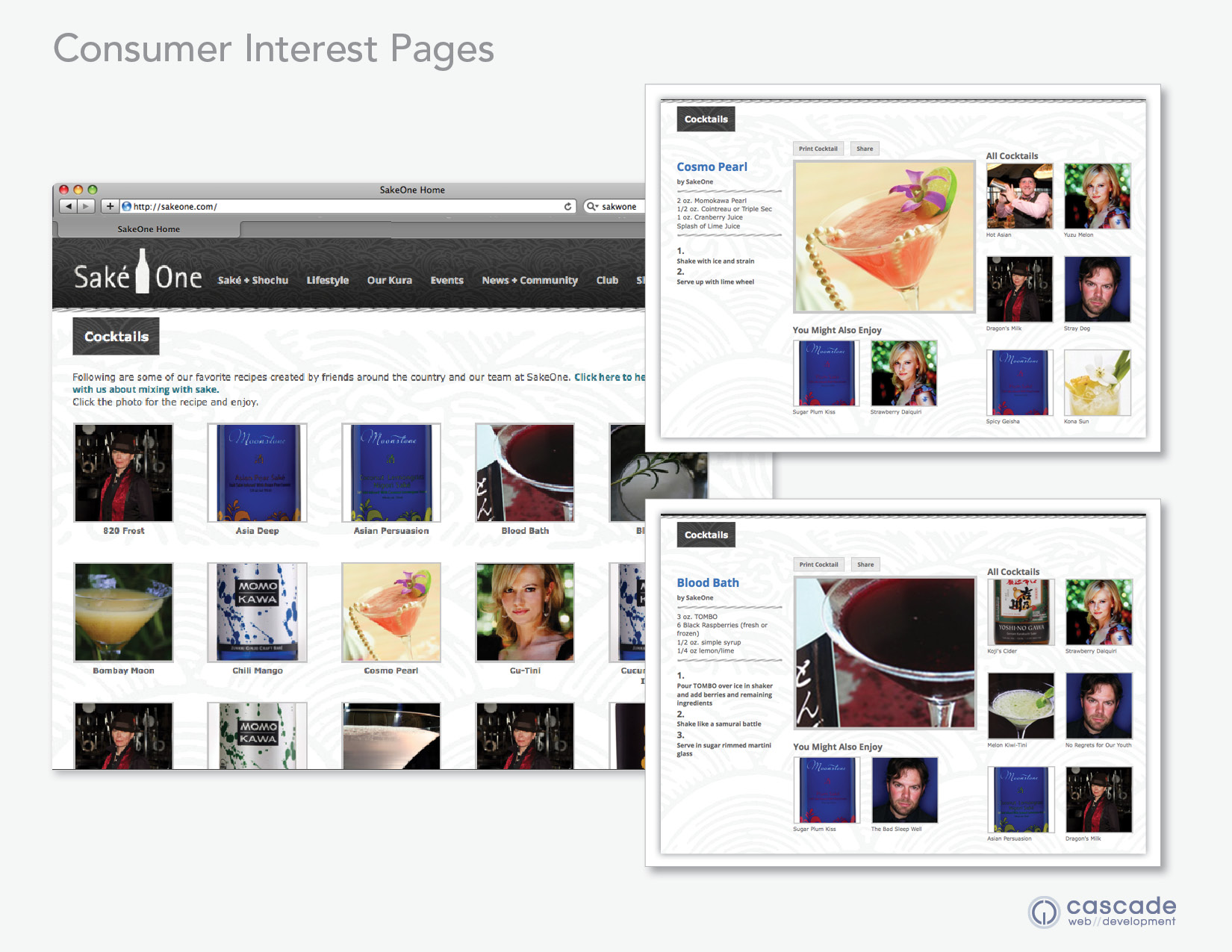Open Asian Persuasion on Blood Bath page
1232x952 pixels.
coord(1021,800)
